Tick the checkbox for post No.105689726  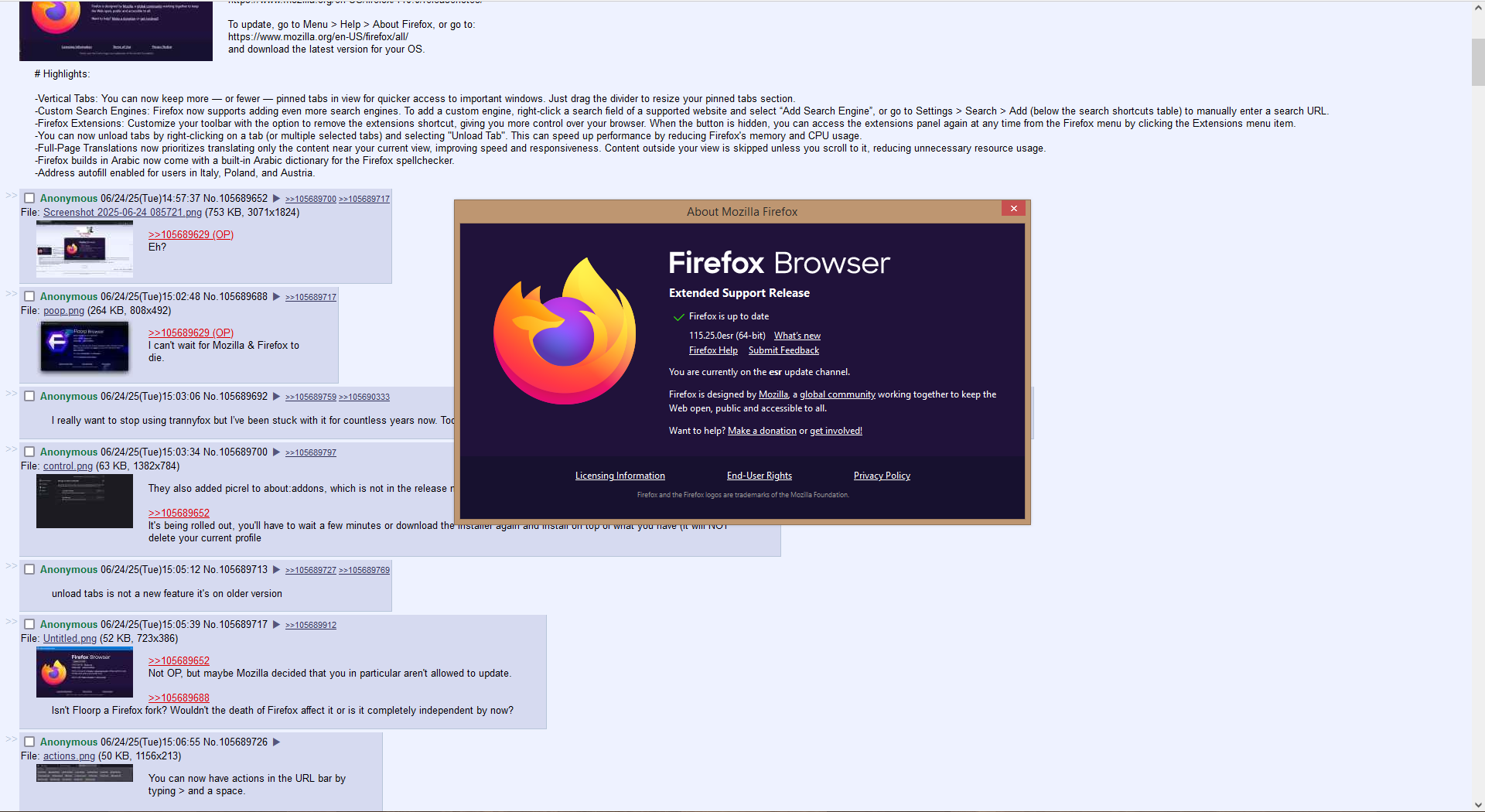click(x=29, y=742)
